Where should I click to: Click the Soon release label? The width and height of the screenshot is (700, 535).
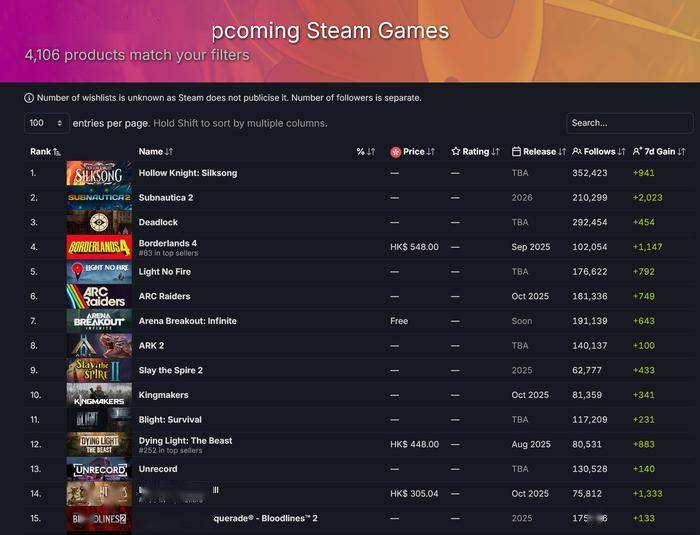[x=521, y=321]
